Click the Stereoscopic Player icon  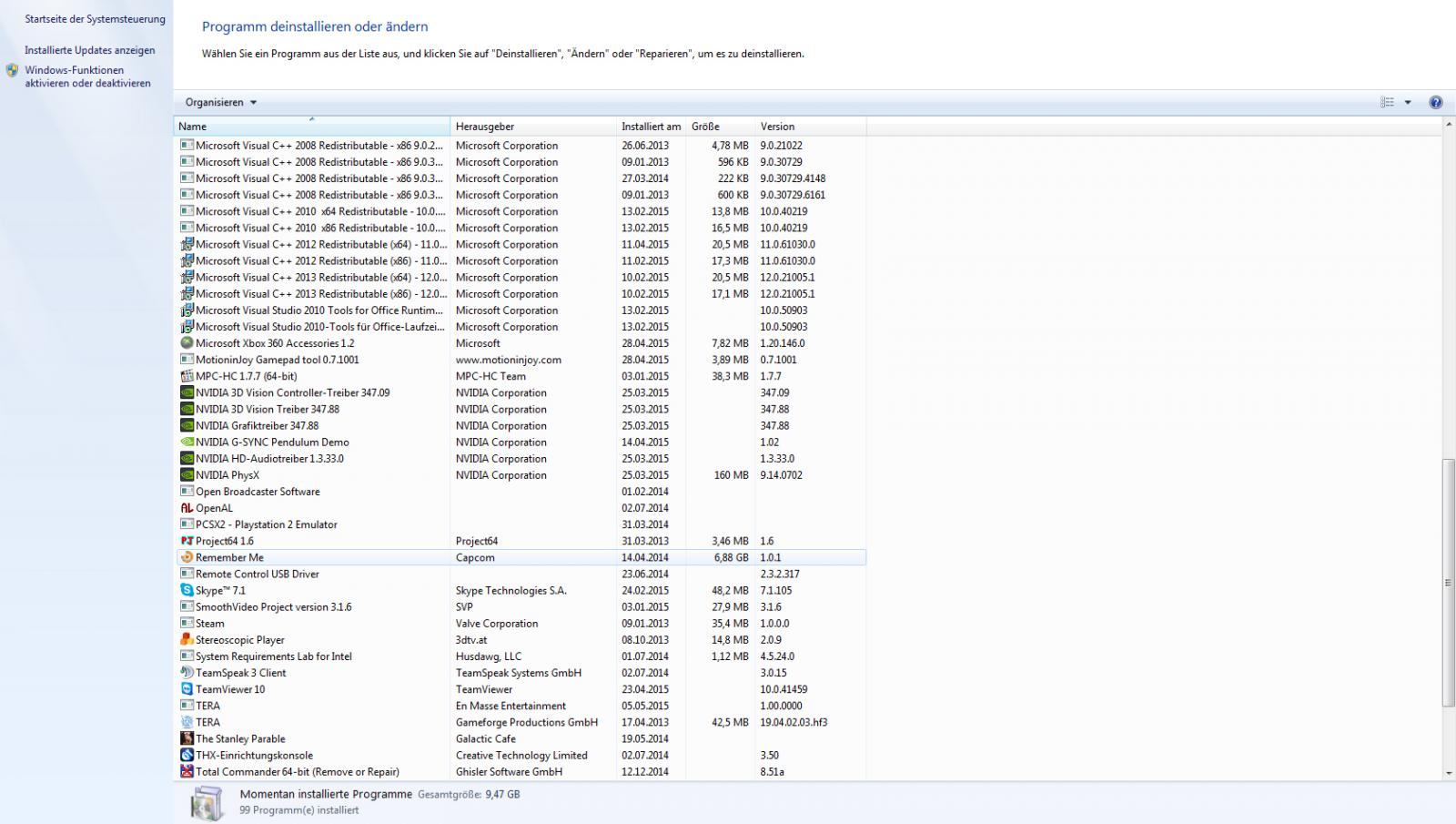click(x=187, y=640)
